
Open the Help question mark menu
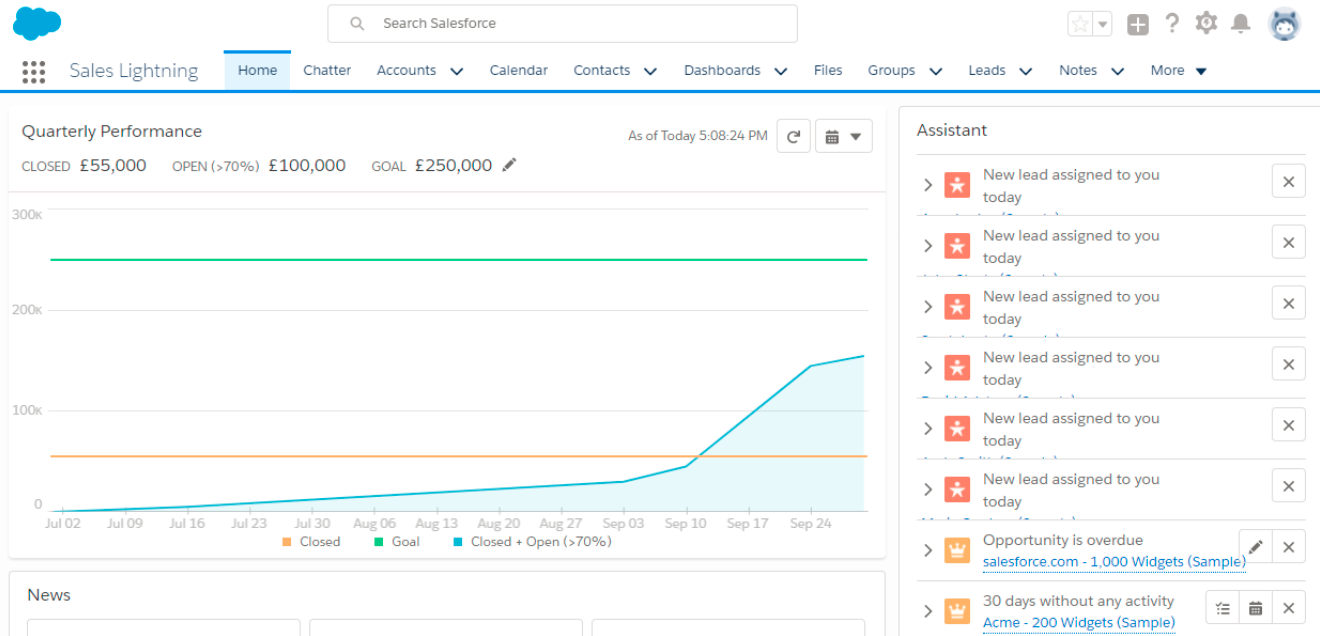point(1172,23)
